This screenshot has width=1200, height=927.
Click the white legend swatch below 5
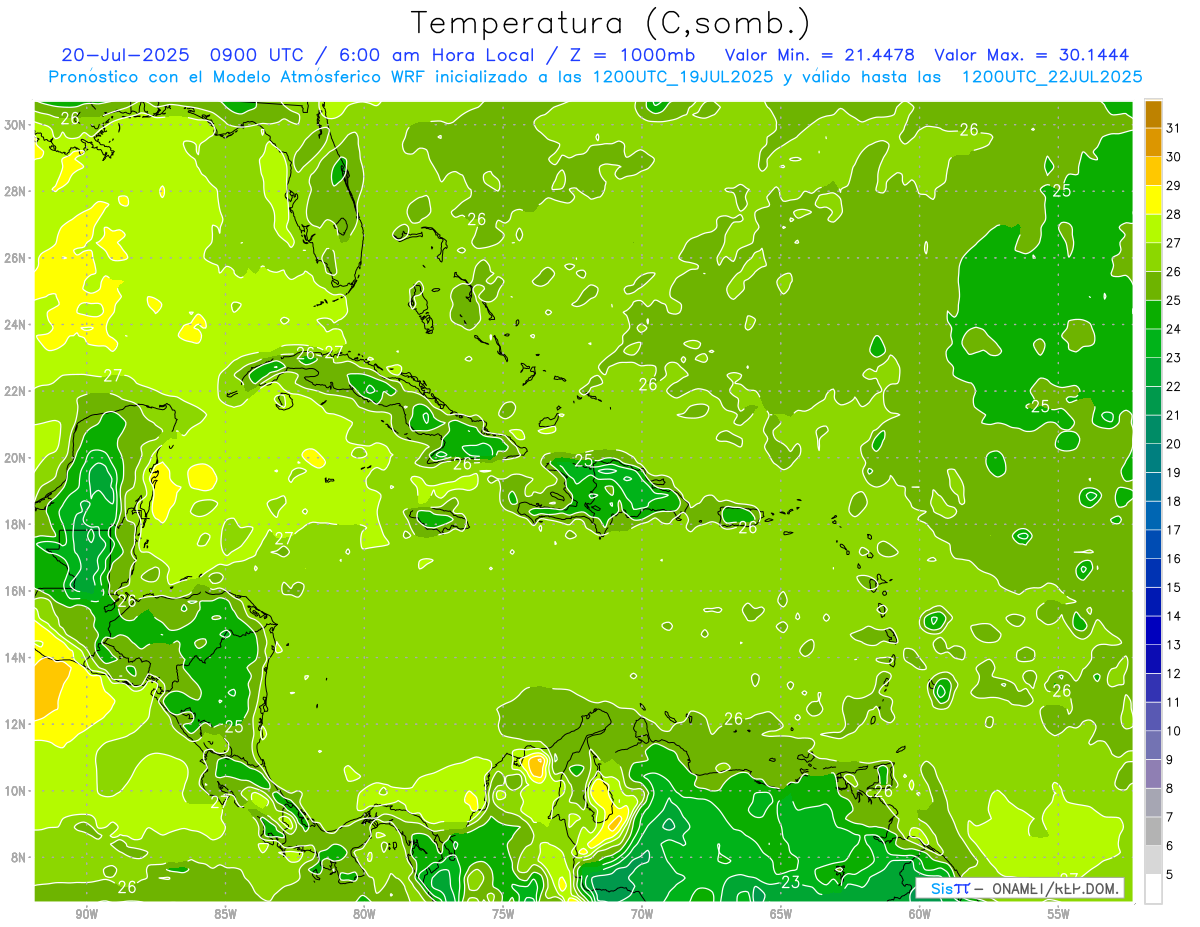tap(1153, 889)
